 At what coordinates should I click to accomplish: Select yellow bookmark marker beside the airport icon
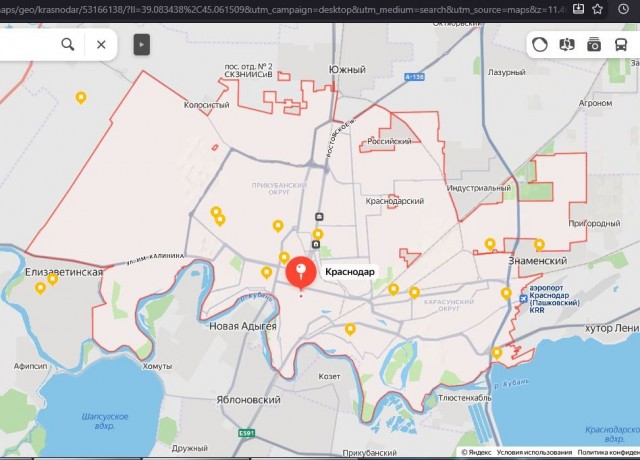tap(506, 293)
